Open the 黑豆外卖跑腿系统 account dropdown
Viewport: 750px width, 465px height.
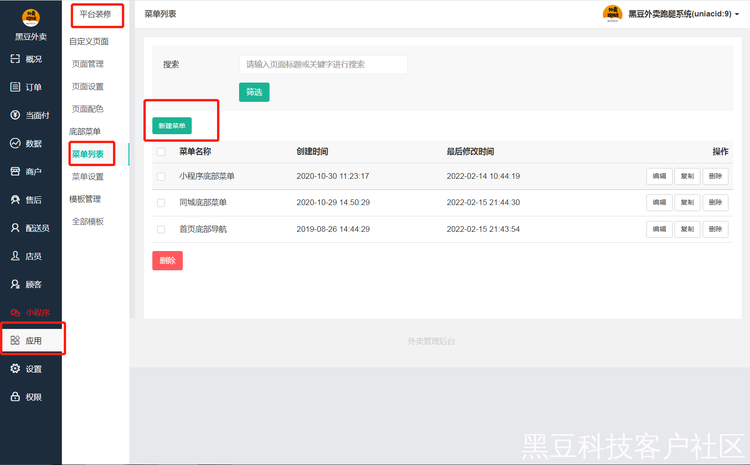(x=675, y=13)
